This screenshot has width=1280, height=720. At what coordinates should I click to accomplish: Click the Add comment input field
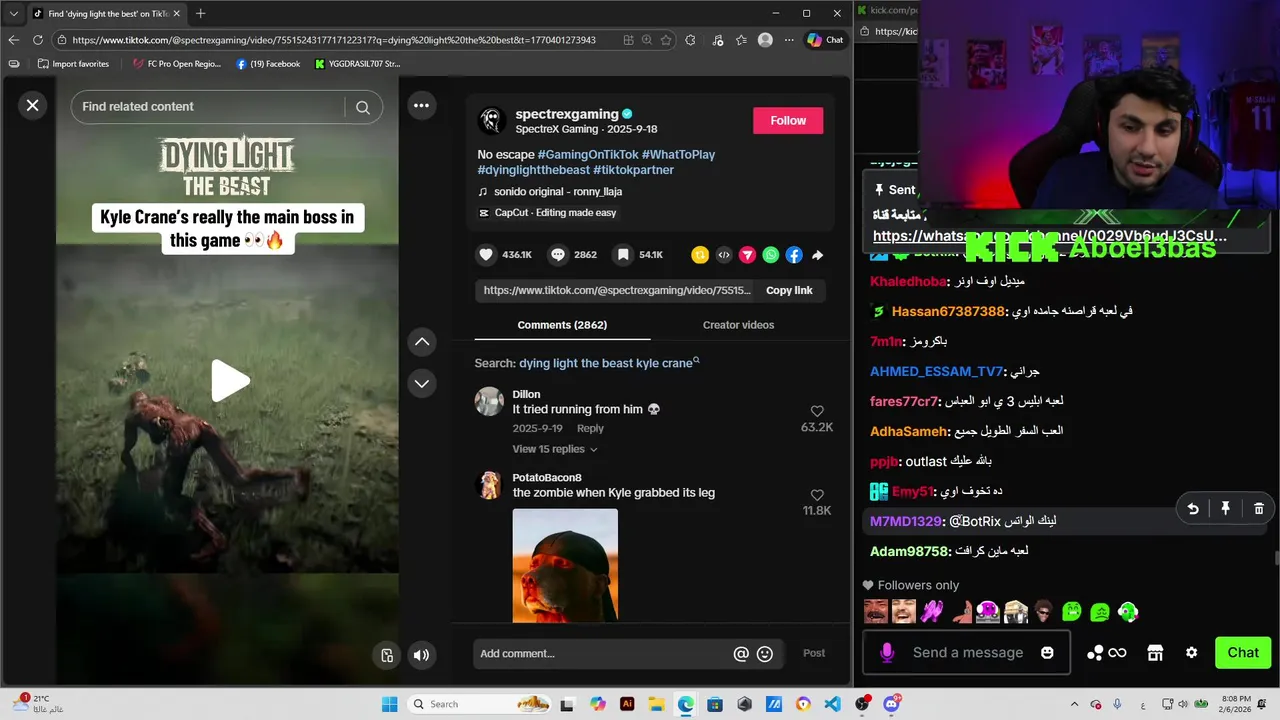[603, 654]
